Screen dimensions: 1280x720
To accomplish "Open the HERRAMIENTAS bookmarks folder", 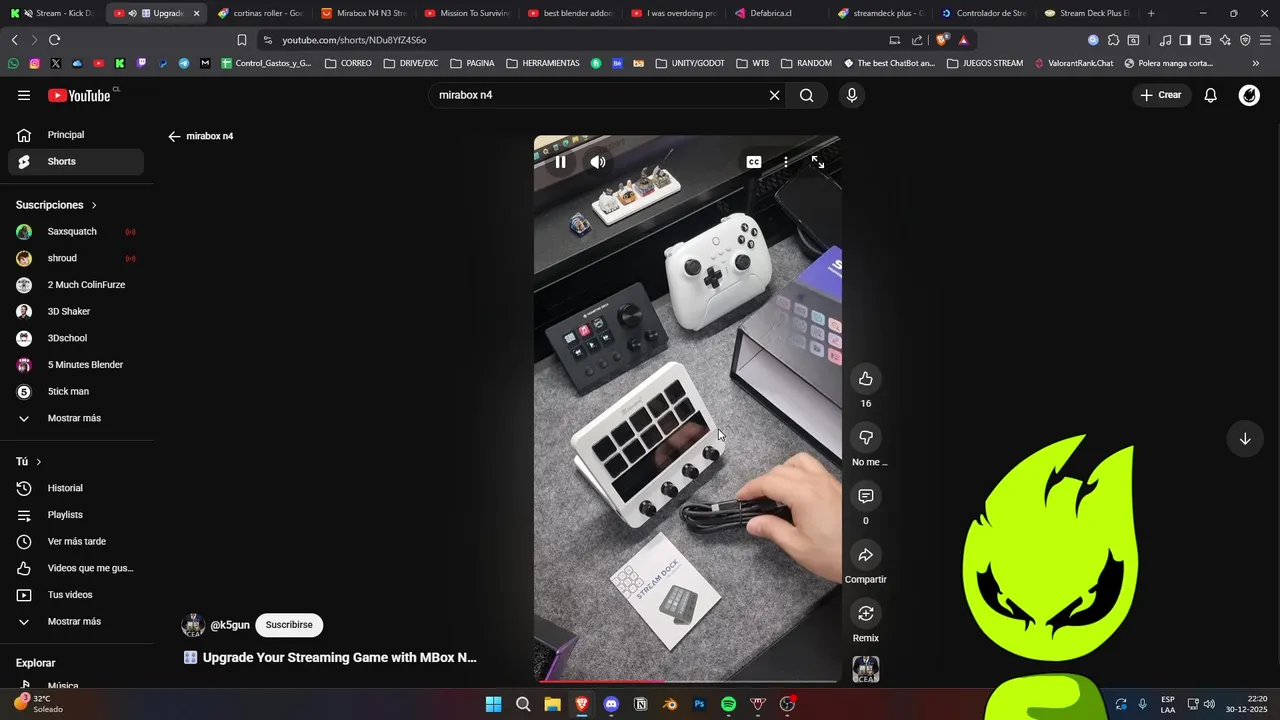I will 543,63.
